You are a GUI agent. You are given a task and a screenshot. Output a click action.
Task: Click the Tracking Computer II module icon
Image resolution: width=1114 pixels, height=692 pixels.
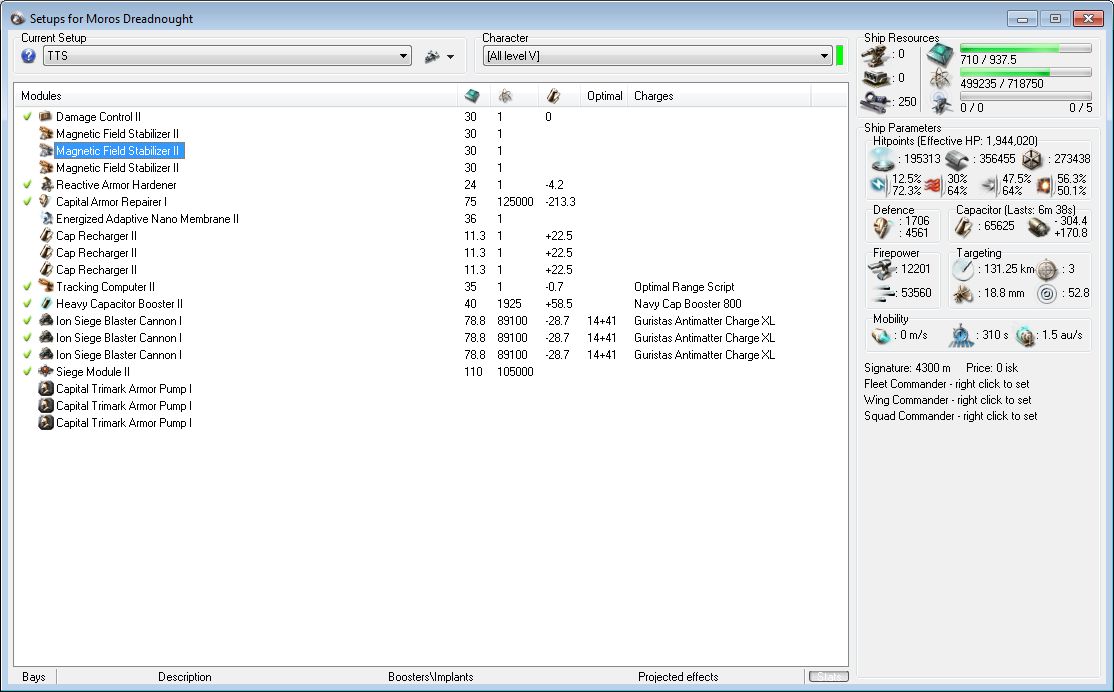click(46, 286)
